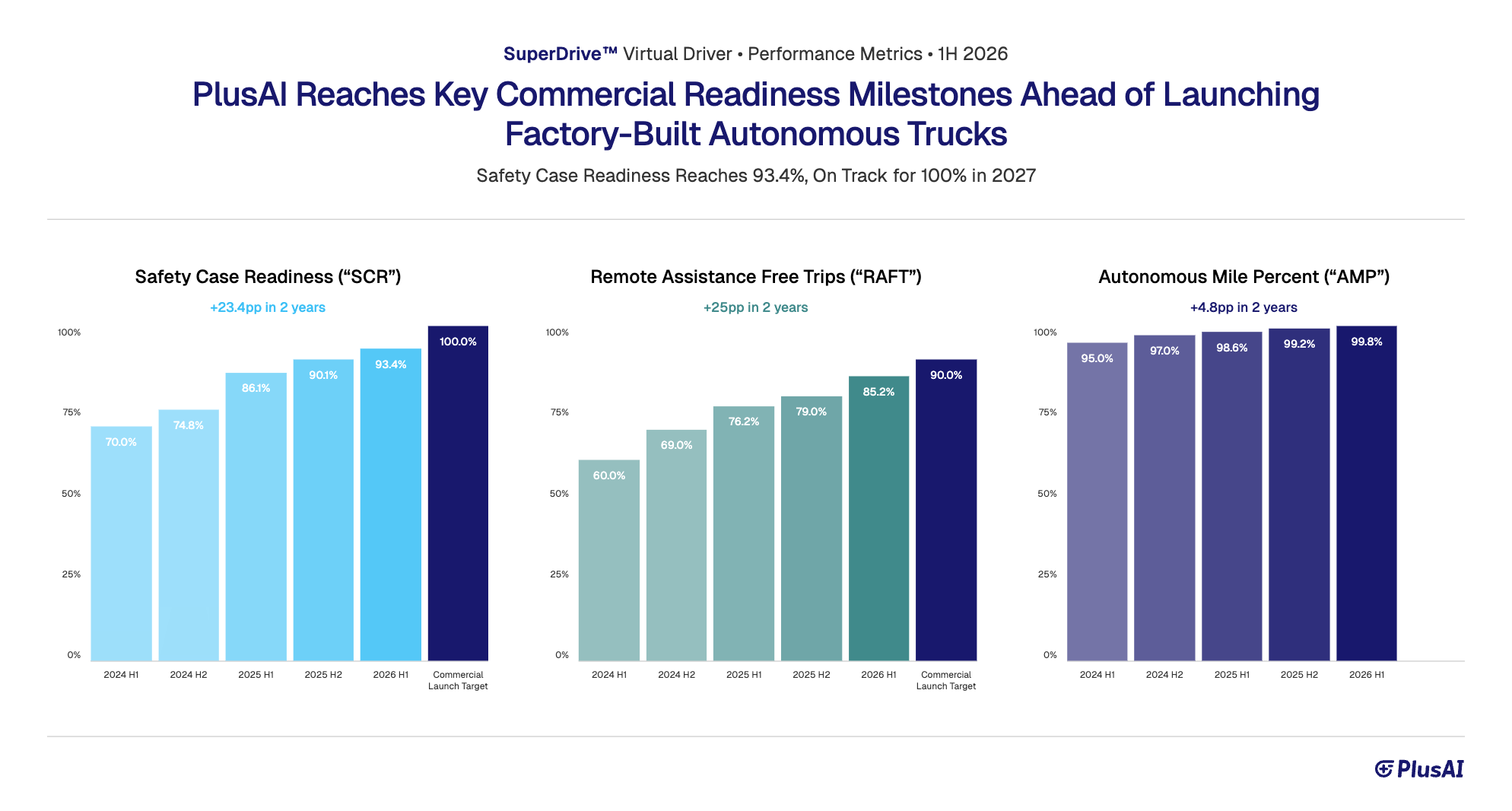This screenshot has height=811, width=1512.
Task: Click the PlusAI logo in the corner
Action: (1419, 769)
